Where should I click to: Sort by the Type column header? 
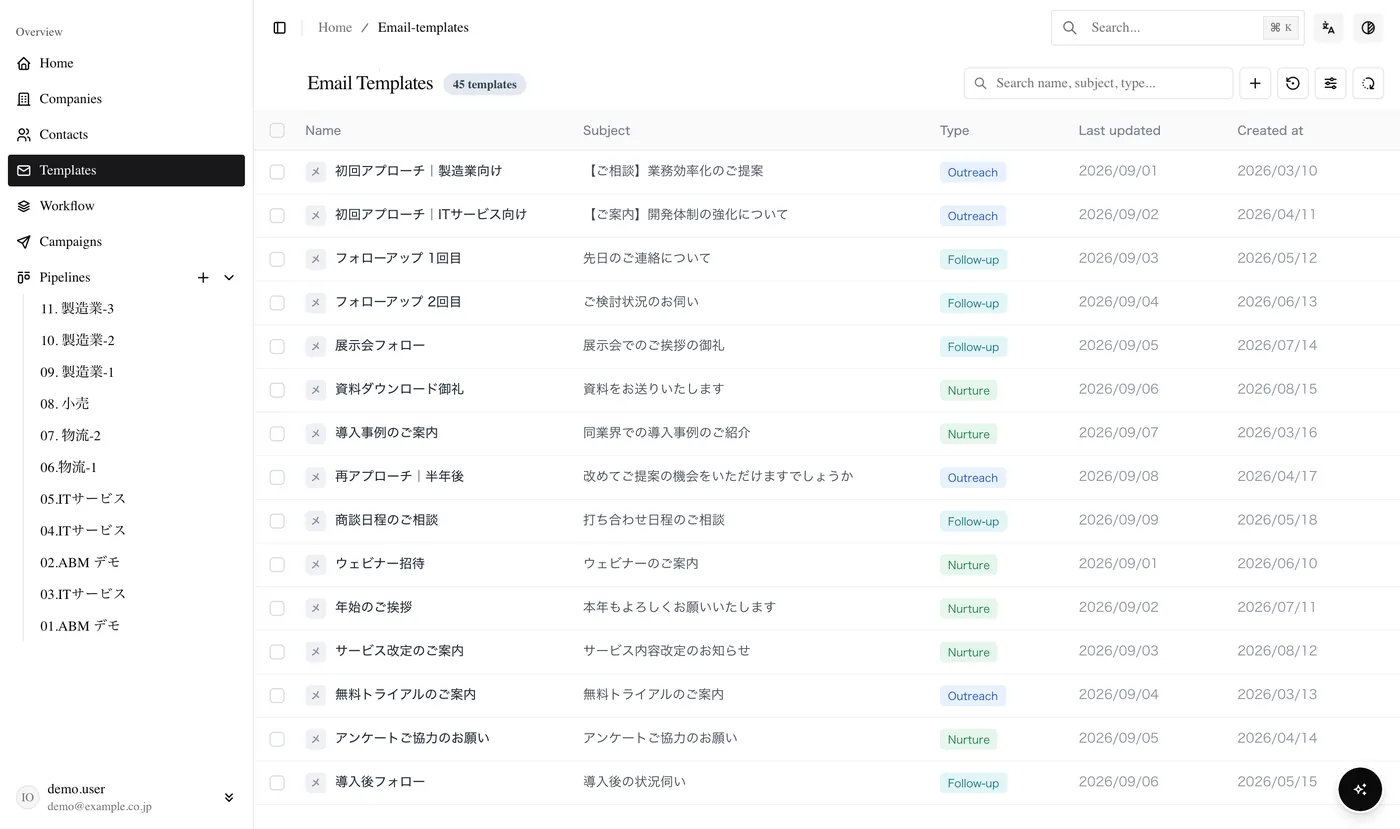pyautogui.click(x=954, y=130)
